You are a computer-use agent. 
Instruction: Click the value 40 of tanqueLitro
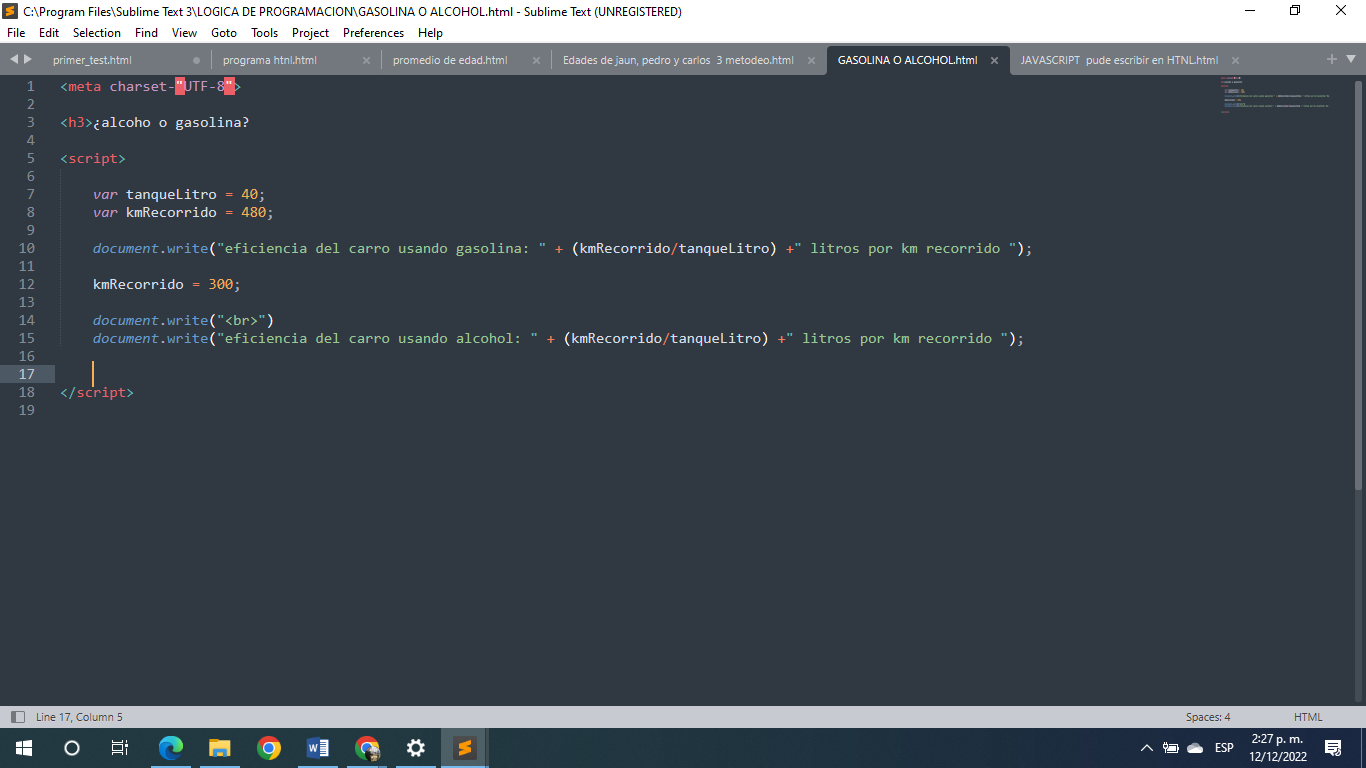pyautogui.click(x=249, y=194)
